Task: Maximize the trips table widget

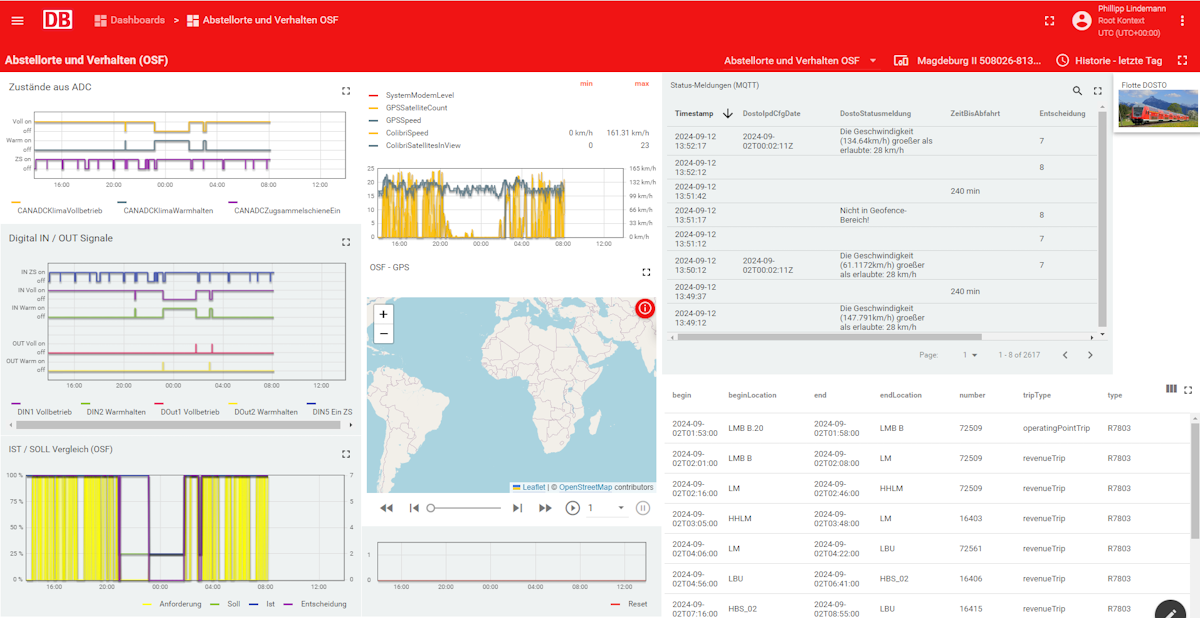Action: point(1188,389)
